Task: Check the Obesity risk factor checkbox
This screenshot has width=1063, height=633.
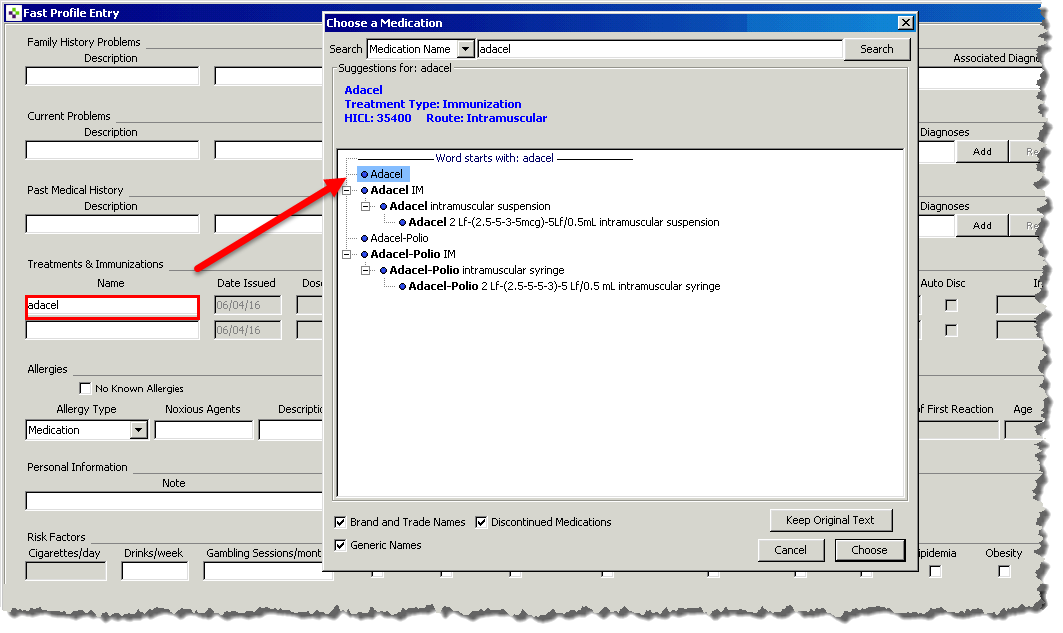Action: coord(1004,571)
